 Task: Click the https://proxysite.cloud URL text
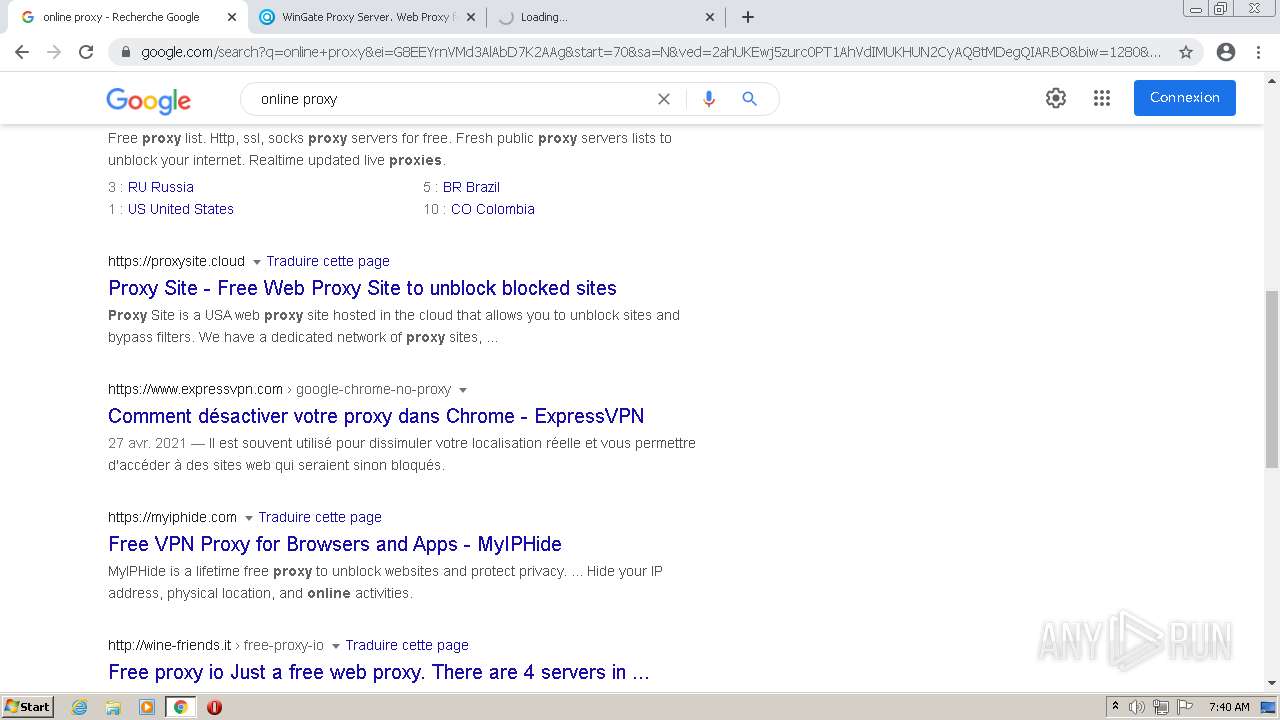tap(176, 261)
